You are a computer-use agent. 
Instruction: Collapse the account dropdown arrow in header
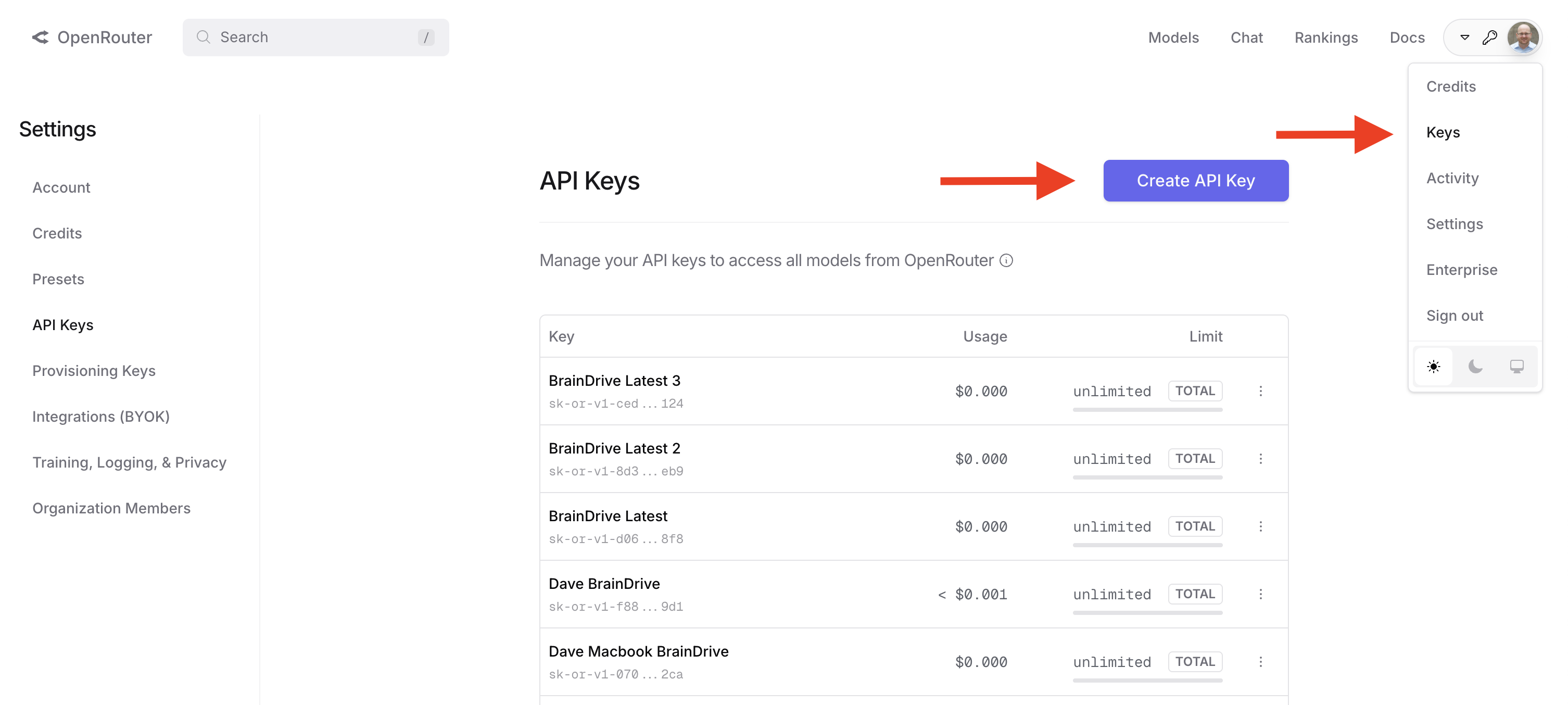(x=1464, y=37)
